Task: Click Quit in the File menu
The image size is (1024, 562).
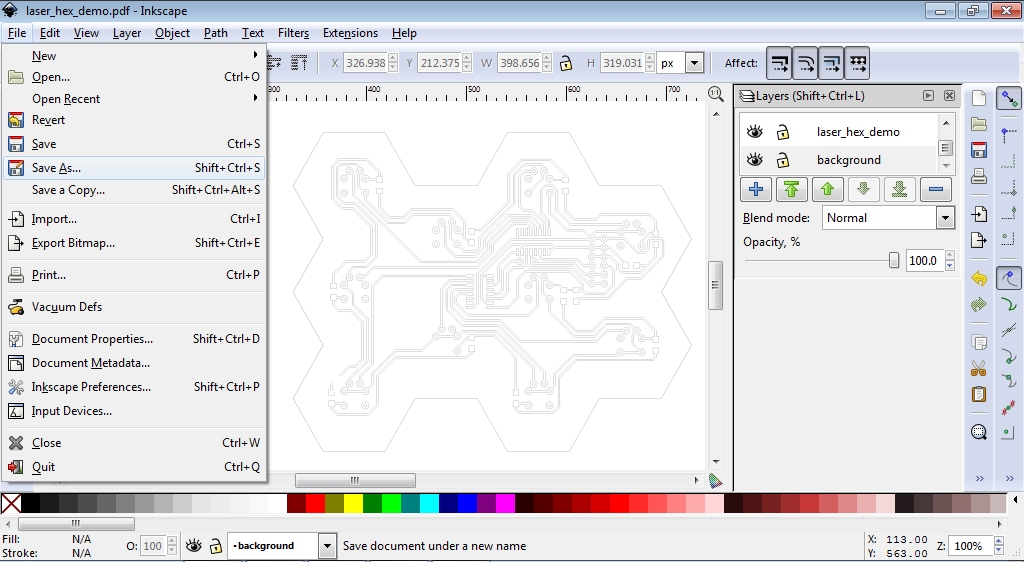Action: (x=133, y=467)
